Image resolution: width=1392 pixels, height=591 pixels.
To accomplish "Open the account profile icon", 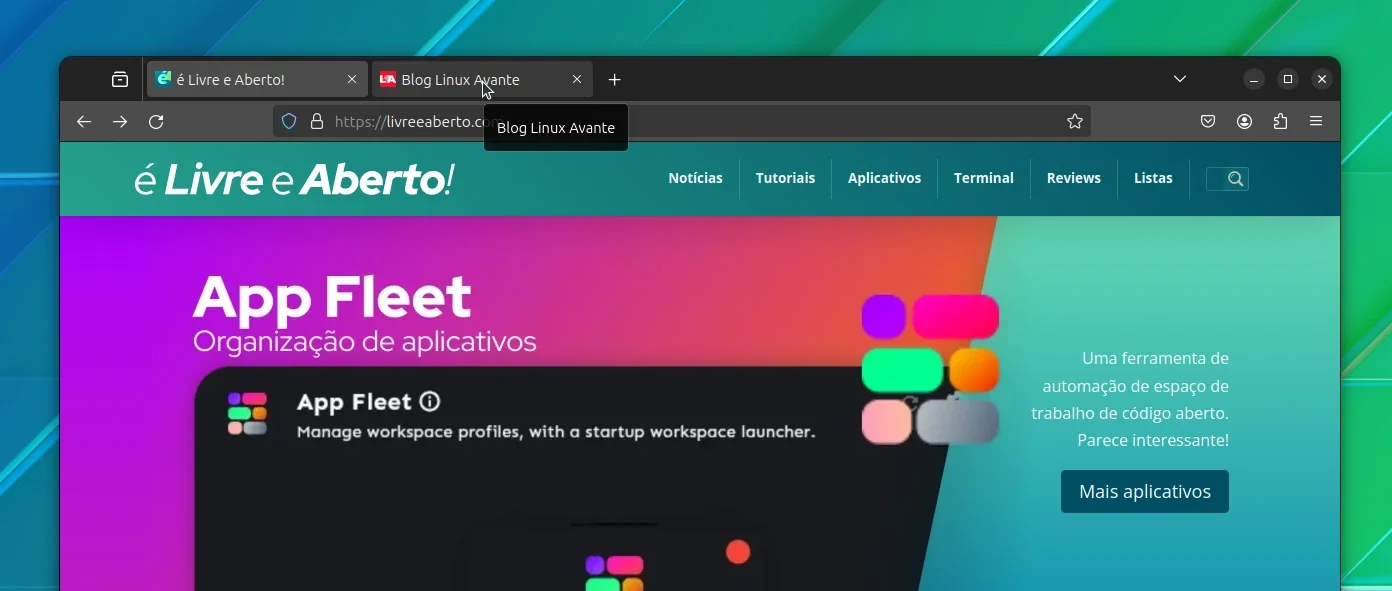I will [1244, 121].
